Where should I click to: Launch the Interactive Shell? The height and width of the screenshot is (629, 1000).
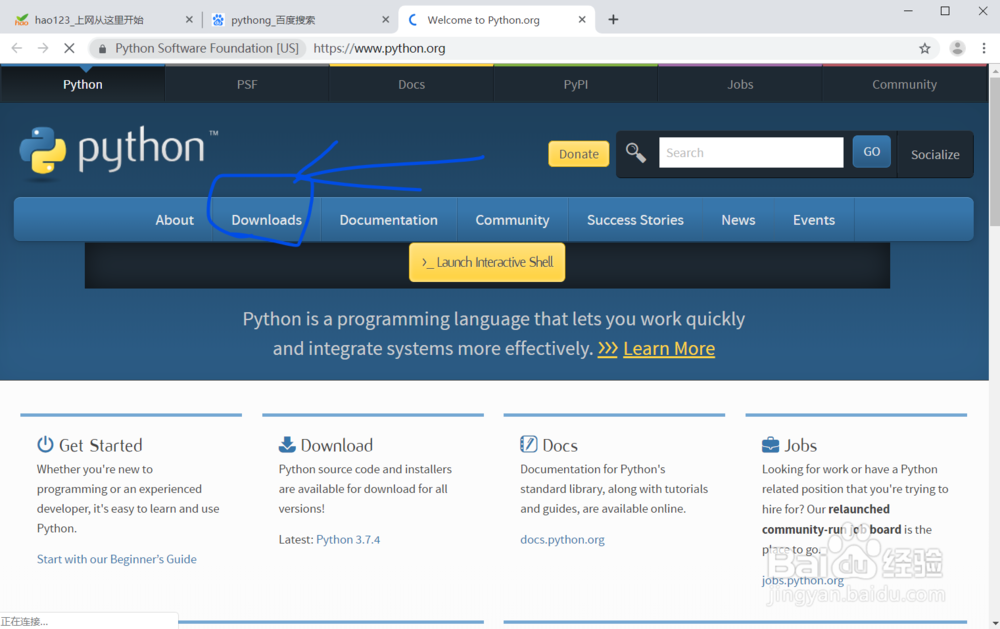pos(487,262)
